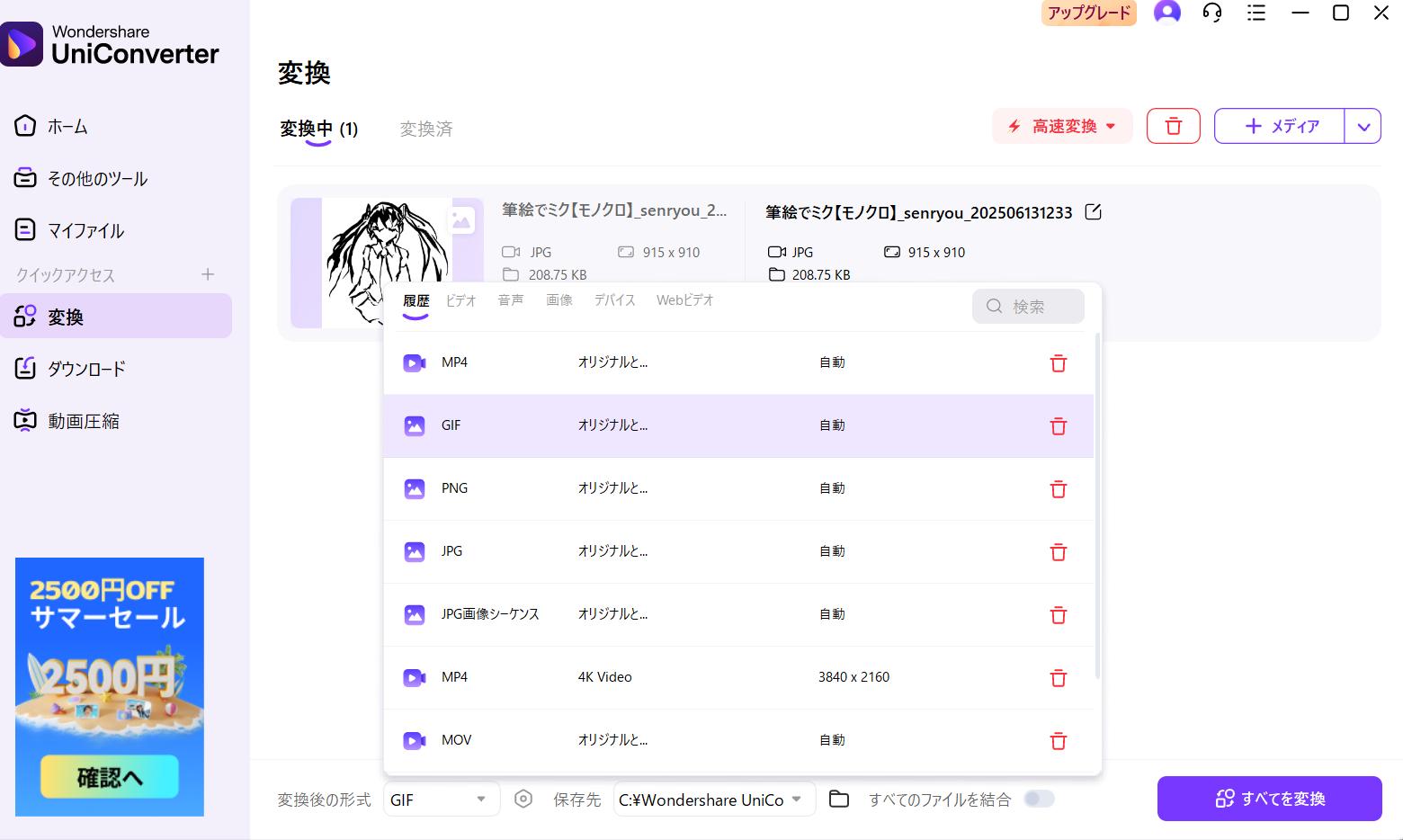Click the image icon on the JPG画像シーケンス row

tap(415, 615)
